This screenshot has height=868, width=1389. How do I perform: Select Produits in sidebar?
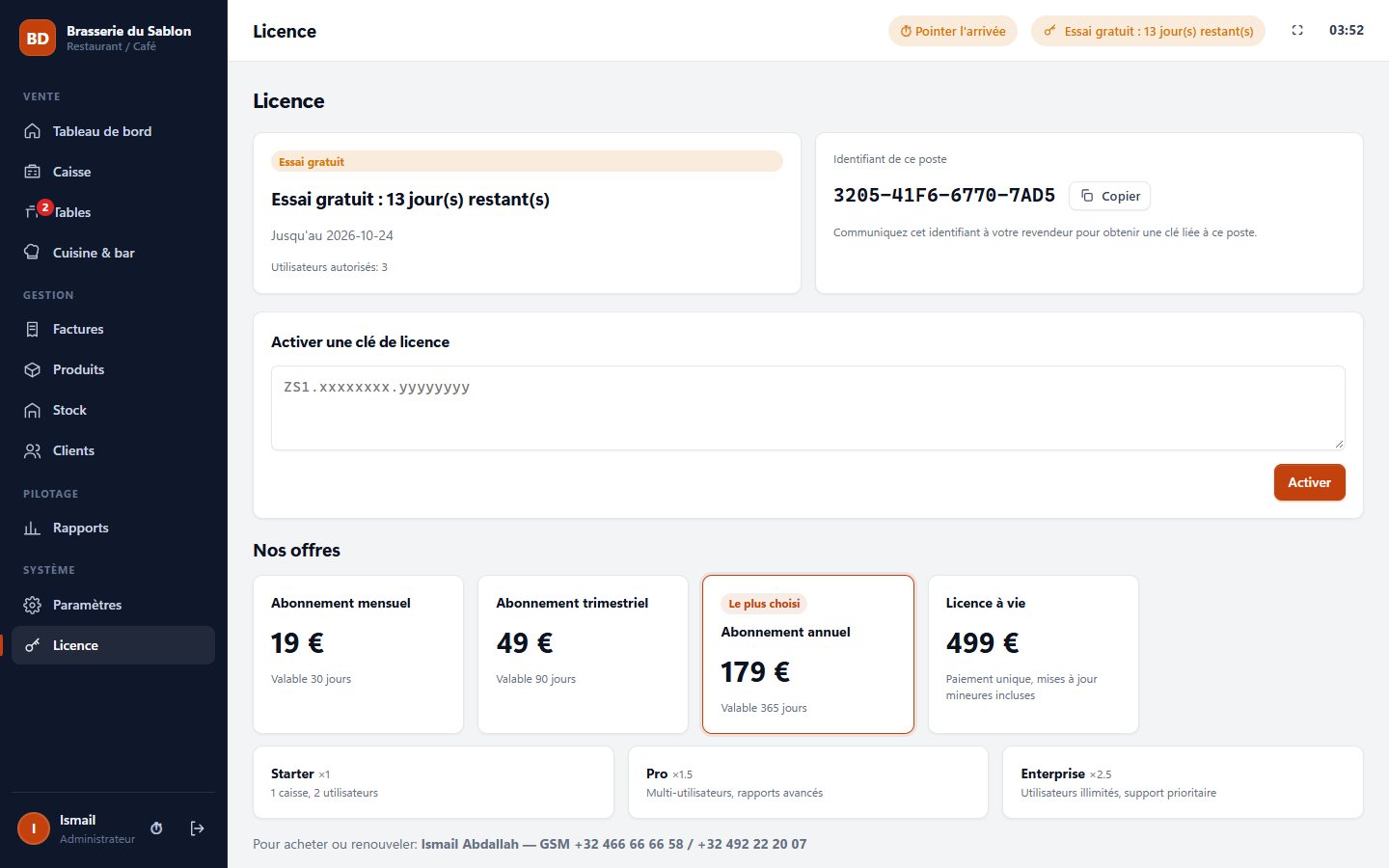pos(113,369)
